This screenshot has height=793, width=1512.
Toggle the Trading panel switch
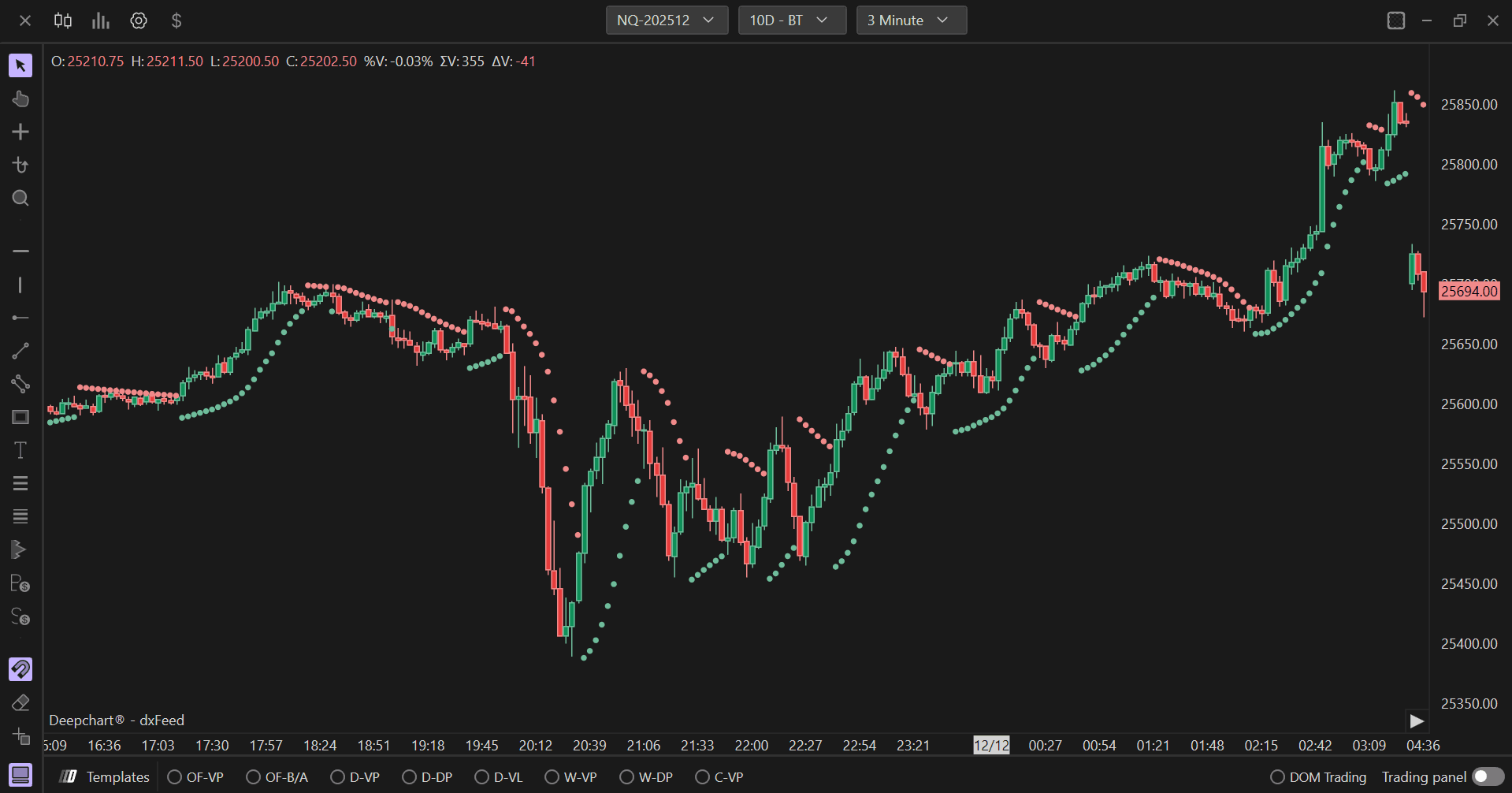pyautogui.click(x=1488, y=777)
